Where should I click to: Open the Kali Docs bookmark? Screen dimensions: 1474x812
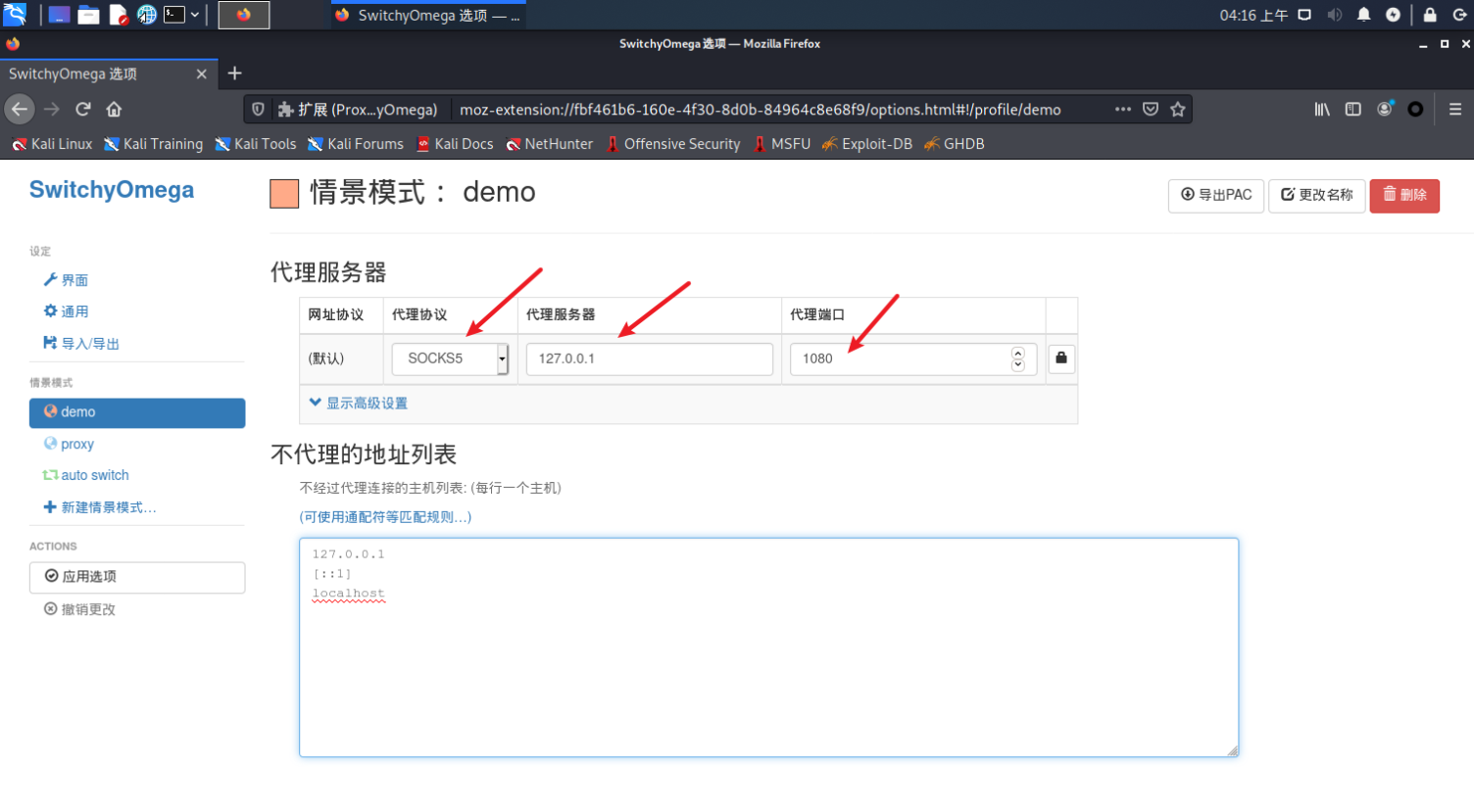pyautogui.click(x=455, y=144)
